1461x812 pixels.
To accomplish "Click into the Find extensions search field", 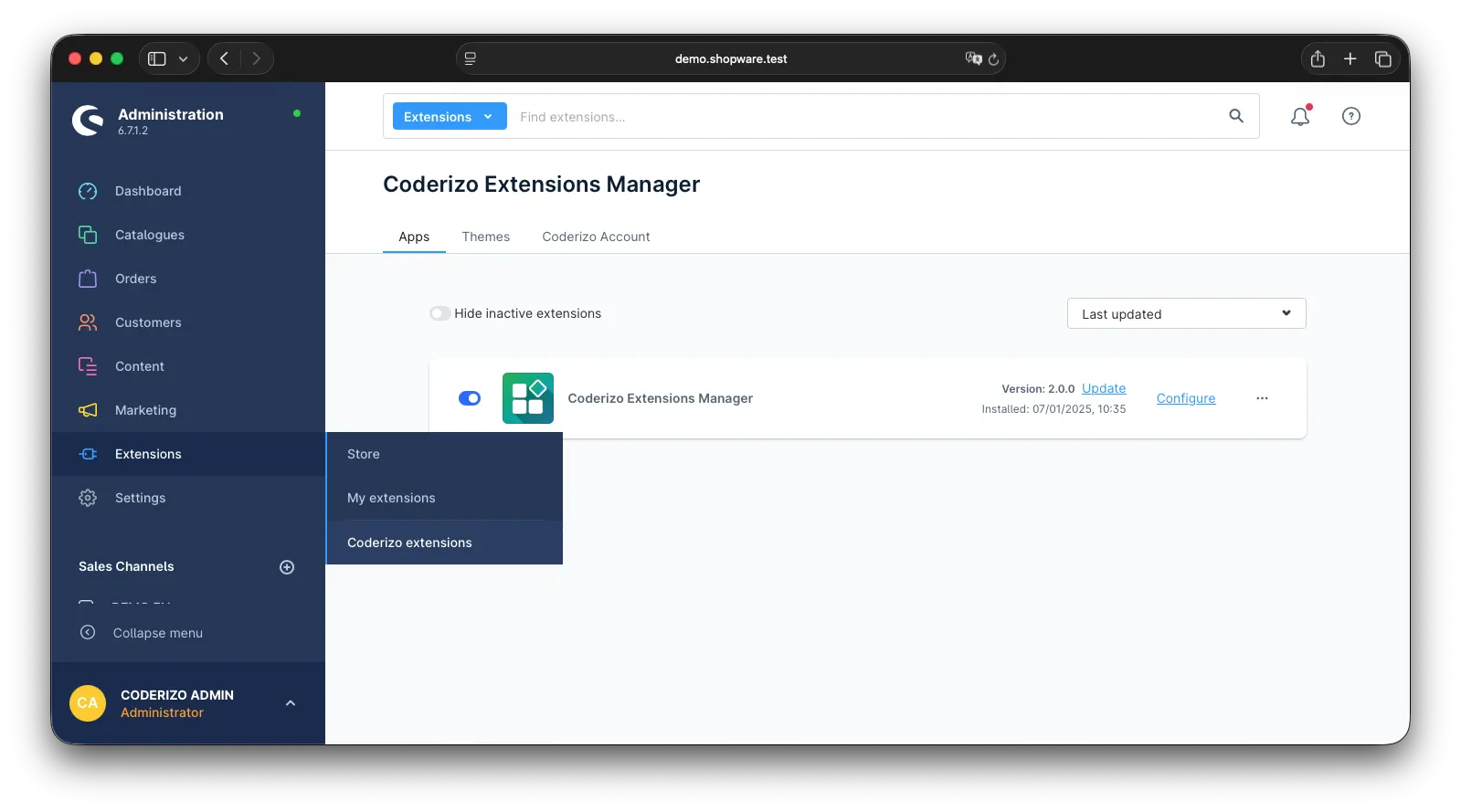I will (859, 117).
